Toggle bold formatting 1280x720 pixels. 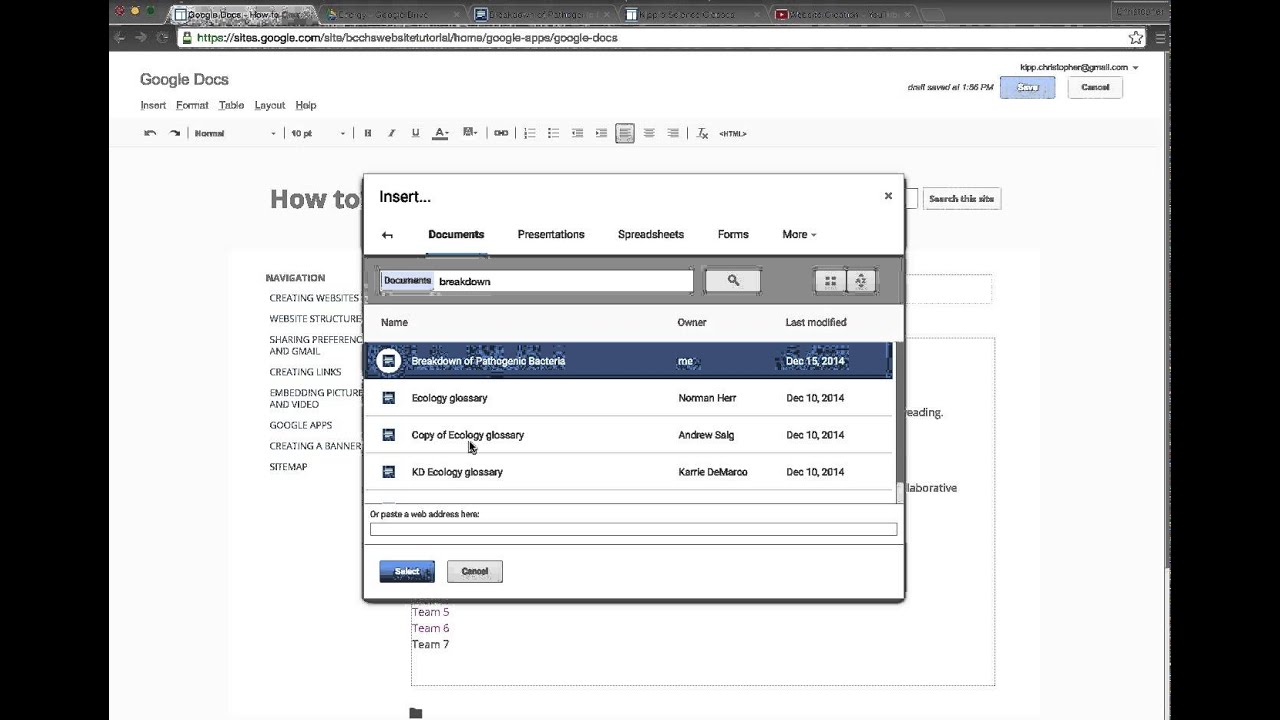point(368,133)
